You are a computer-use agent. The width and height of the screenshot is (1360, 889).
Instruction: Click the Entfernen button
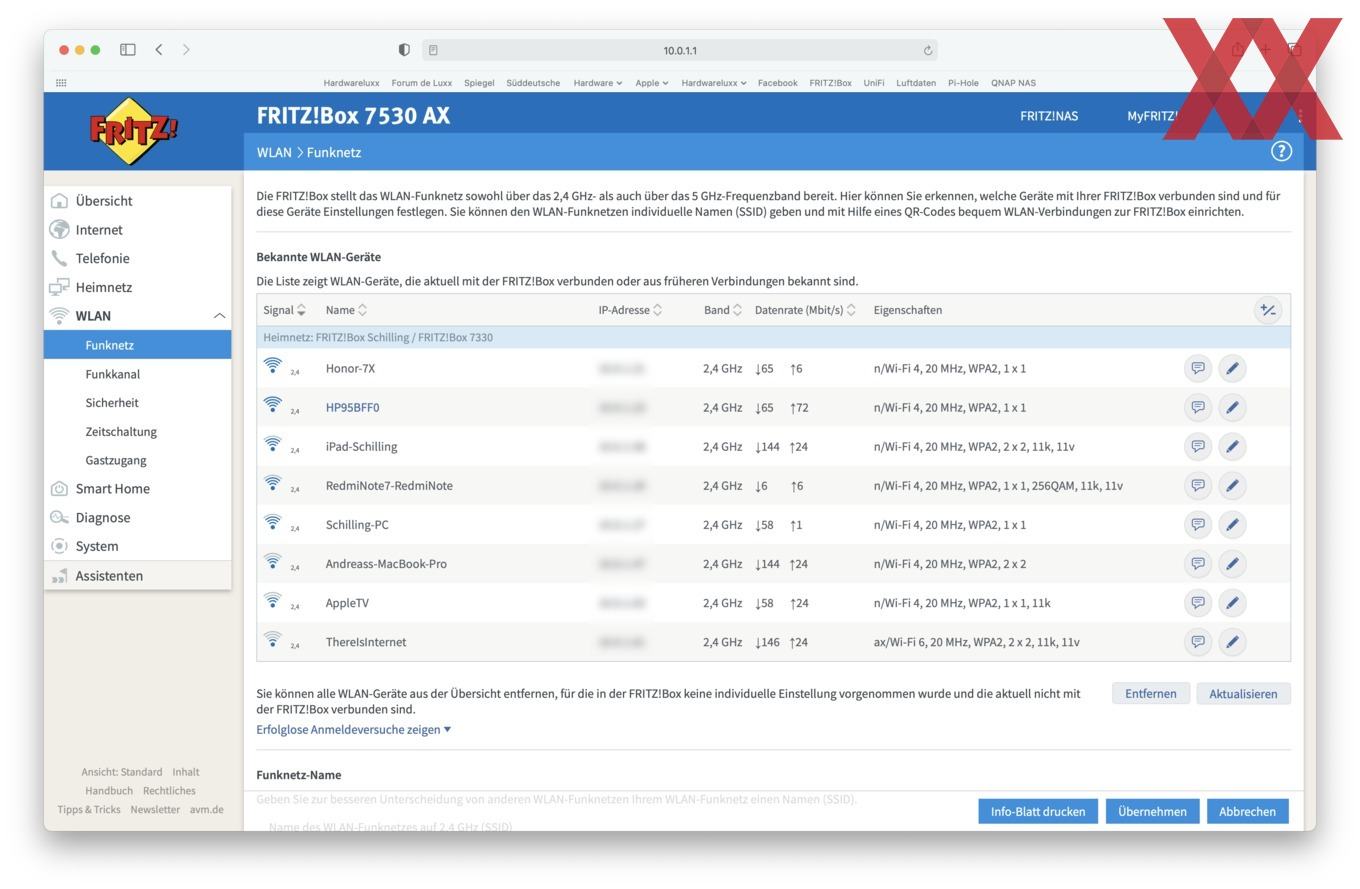(1150, 693)
